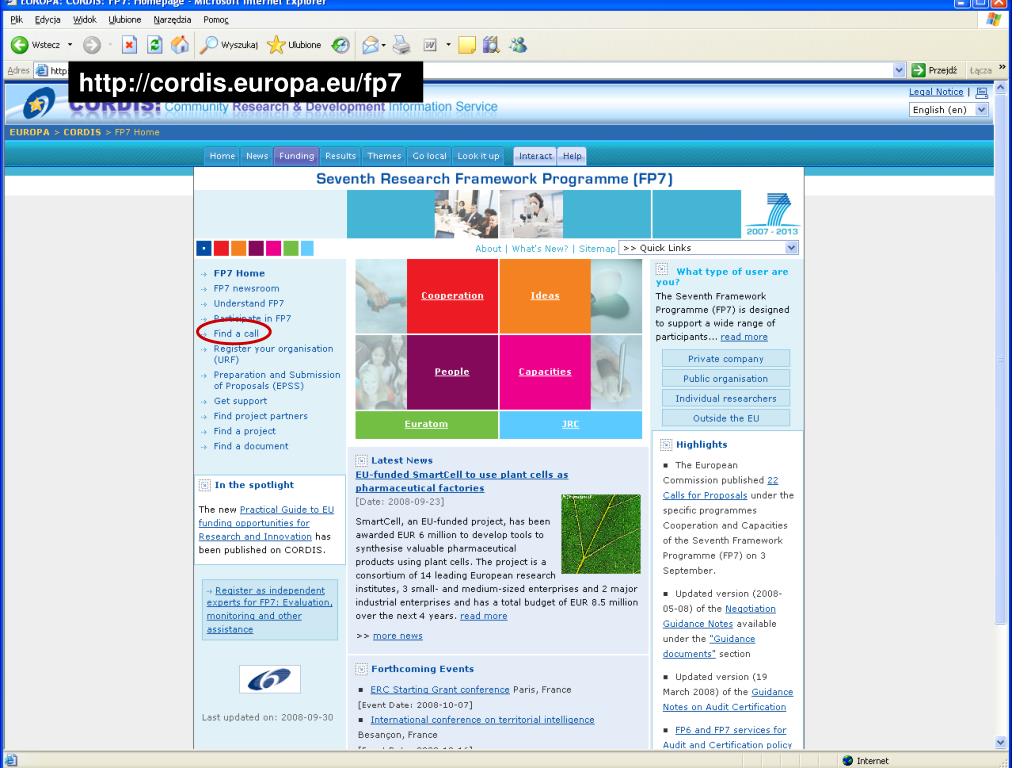Screen dimensions: 1024x768
Task: Click the Ulubione star icon
Action: coord(276,44)
